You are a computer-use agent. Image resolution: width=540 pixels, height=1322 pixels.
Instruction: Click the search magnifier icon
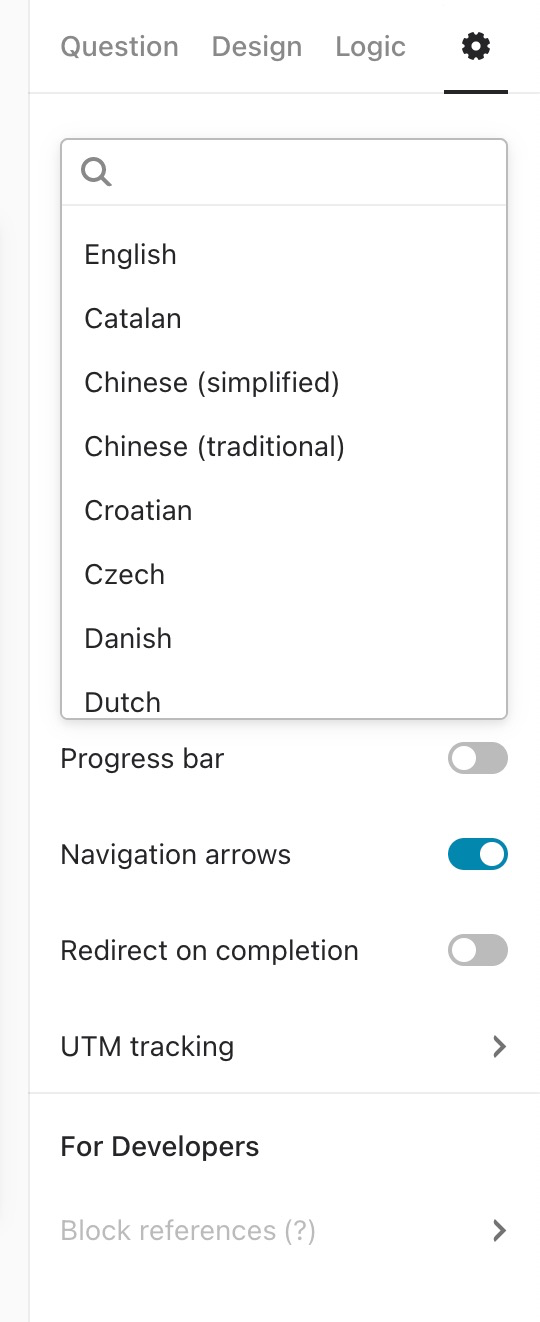[x=96, y=172]
